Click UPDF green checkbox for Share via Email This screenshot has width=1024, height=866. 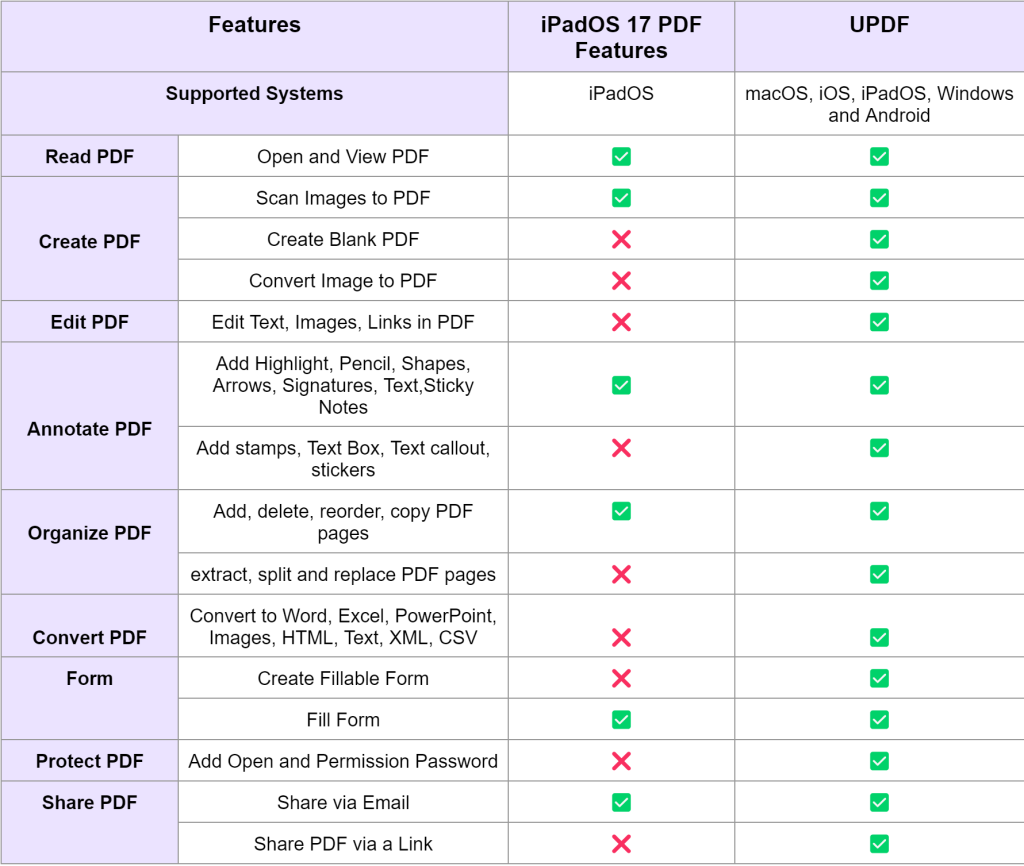click(879, 802)
